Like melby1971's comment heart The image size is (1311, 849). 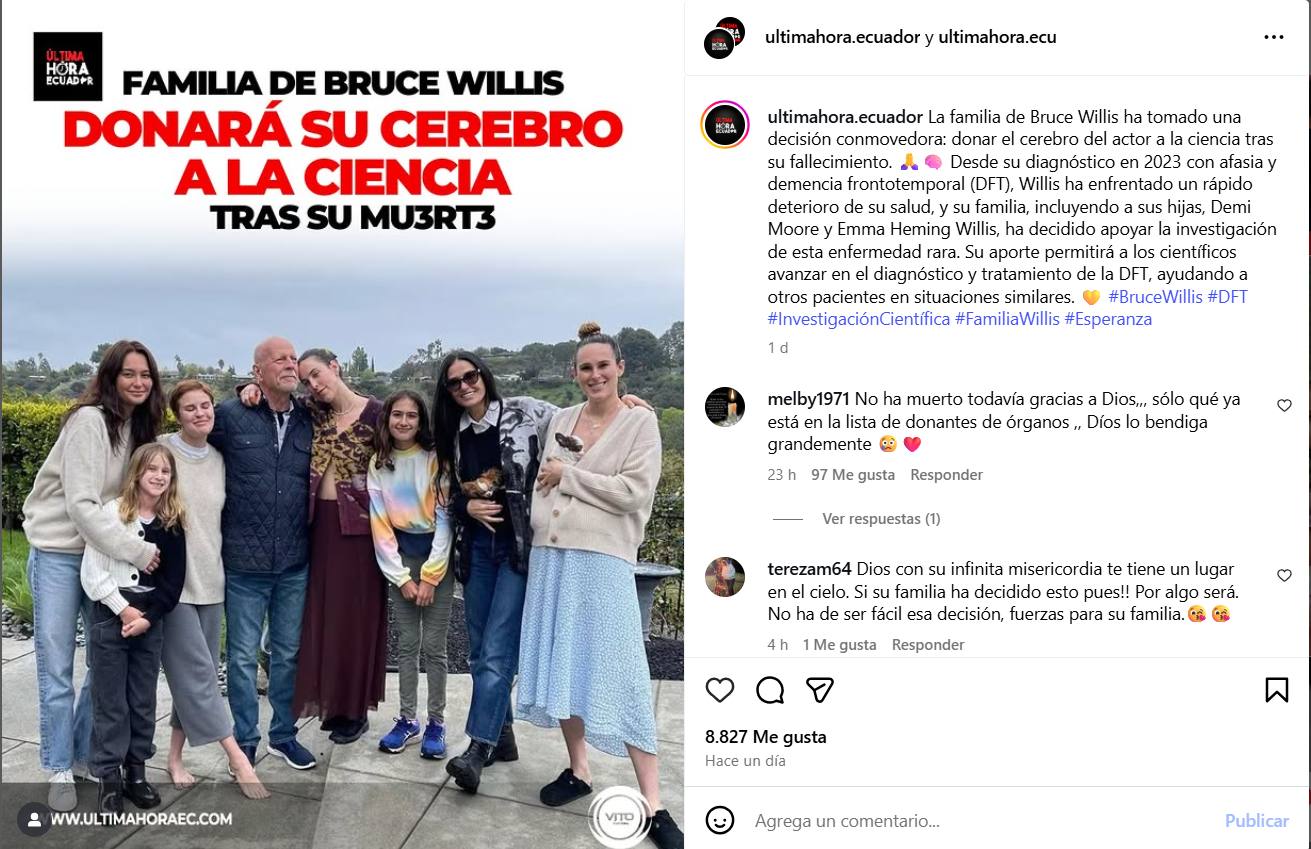click(1284, 406)
